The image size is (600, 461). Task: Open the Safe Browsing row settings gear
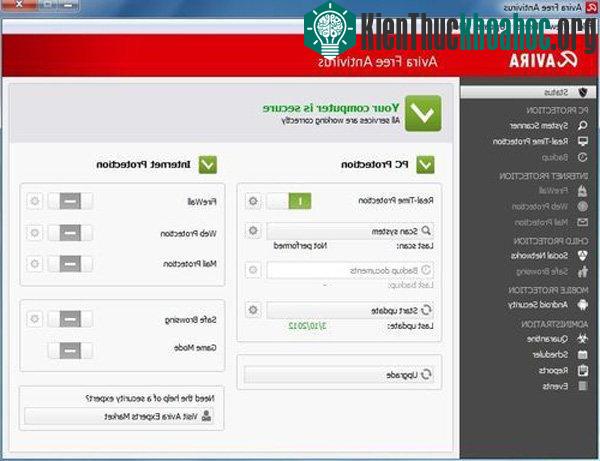[34, 319]
